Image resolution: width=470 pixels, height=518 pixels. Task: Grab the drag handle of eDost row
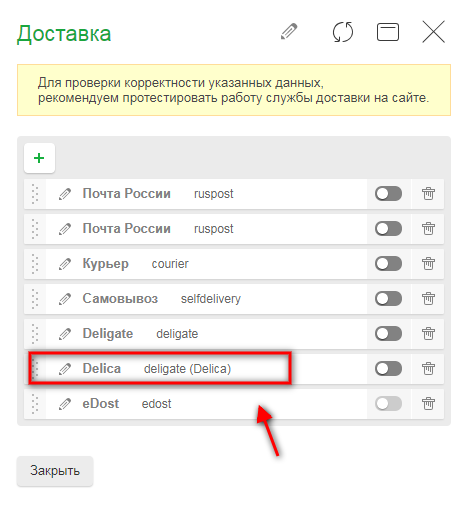point(35,404)
